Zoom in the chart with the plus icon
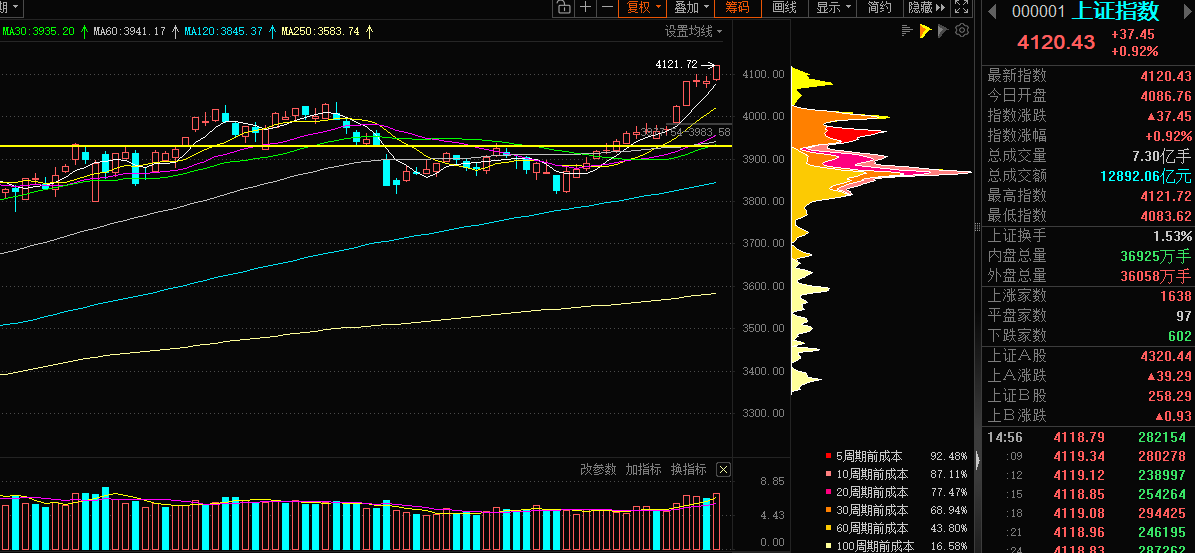1195x553 pixels. pos(585,8)
